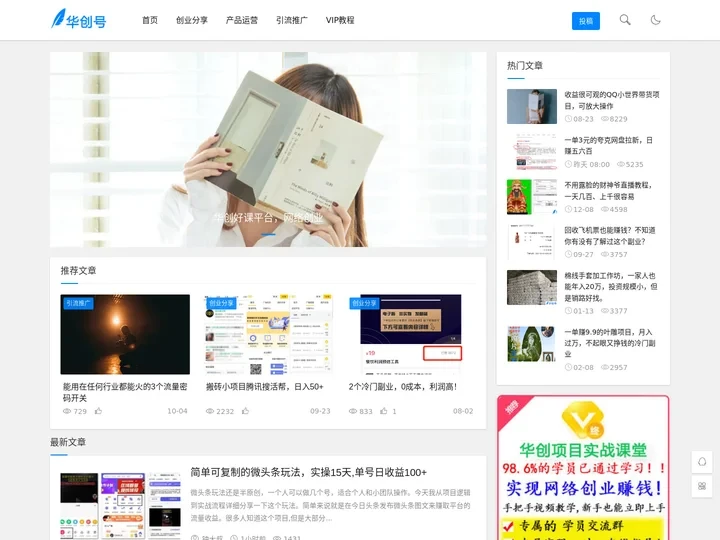Open 引流推广 menu item
This screenshot has width=720, height=540.
tap(292, 20)
